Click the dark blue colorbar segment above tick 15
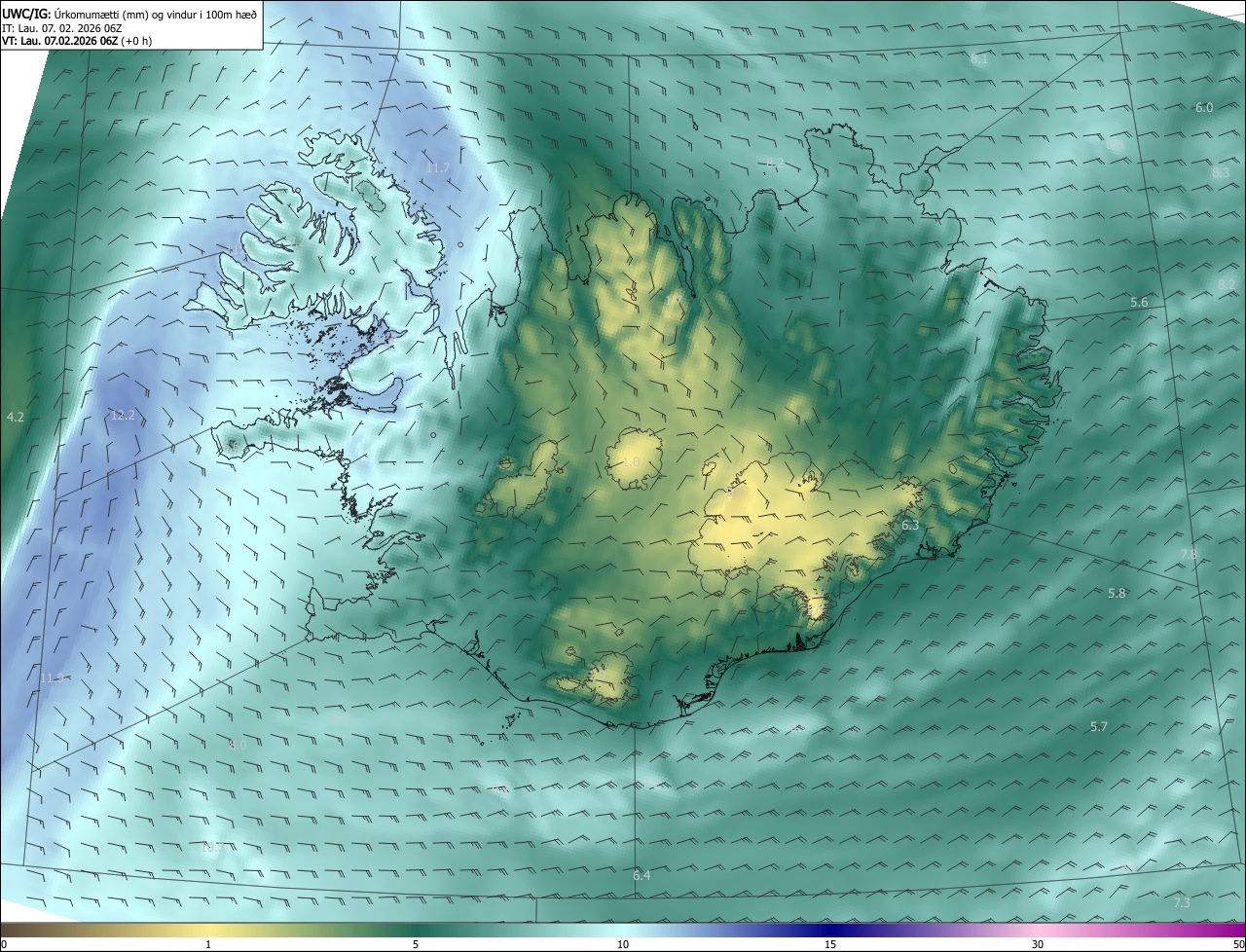The height and width of the screenshot is (952, 1246). pos(830,930)
